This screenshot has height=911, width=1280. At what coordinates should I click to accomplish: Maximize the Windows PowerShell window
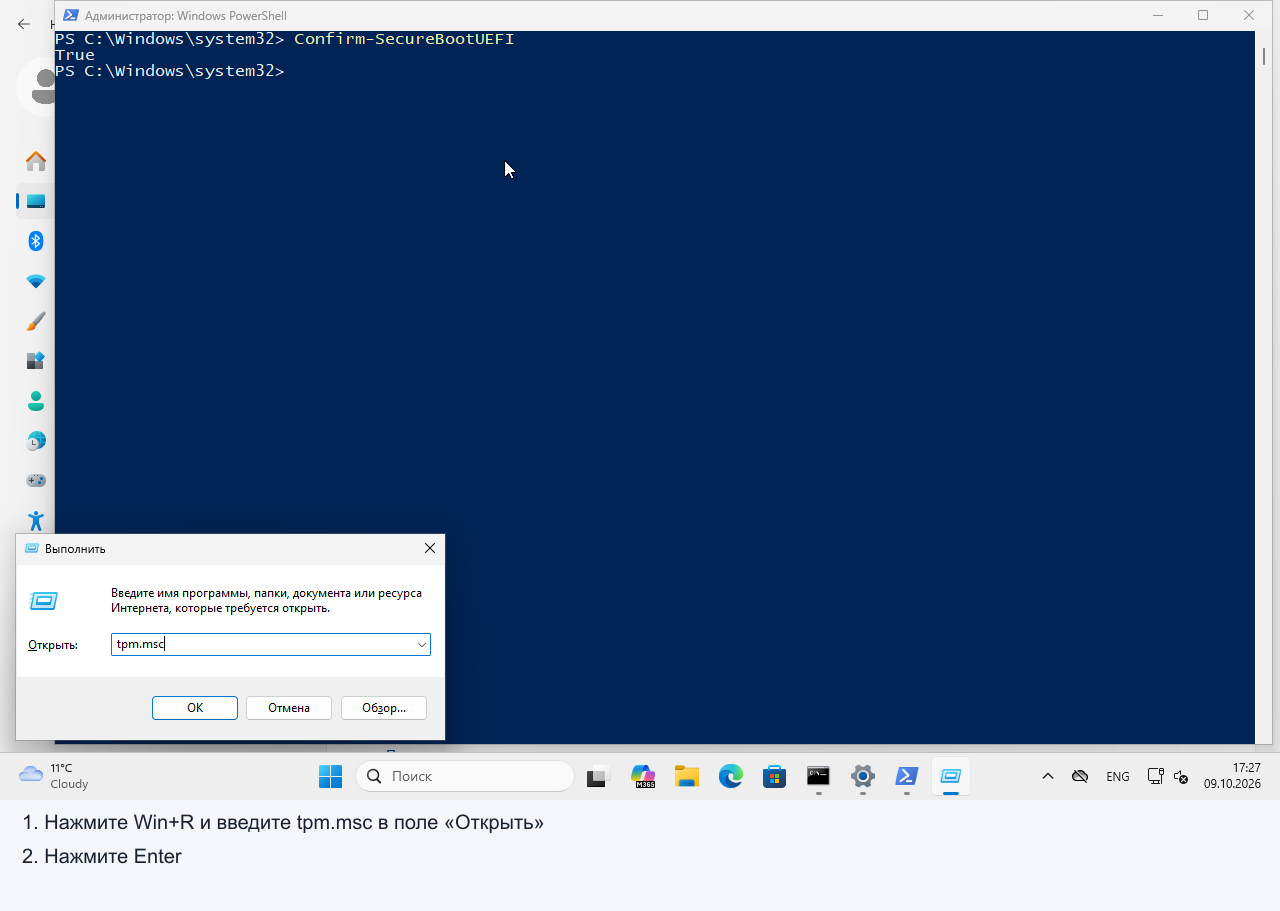pos(1203,15)
